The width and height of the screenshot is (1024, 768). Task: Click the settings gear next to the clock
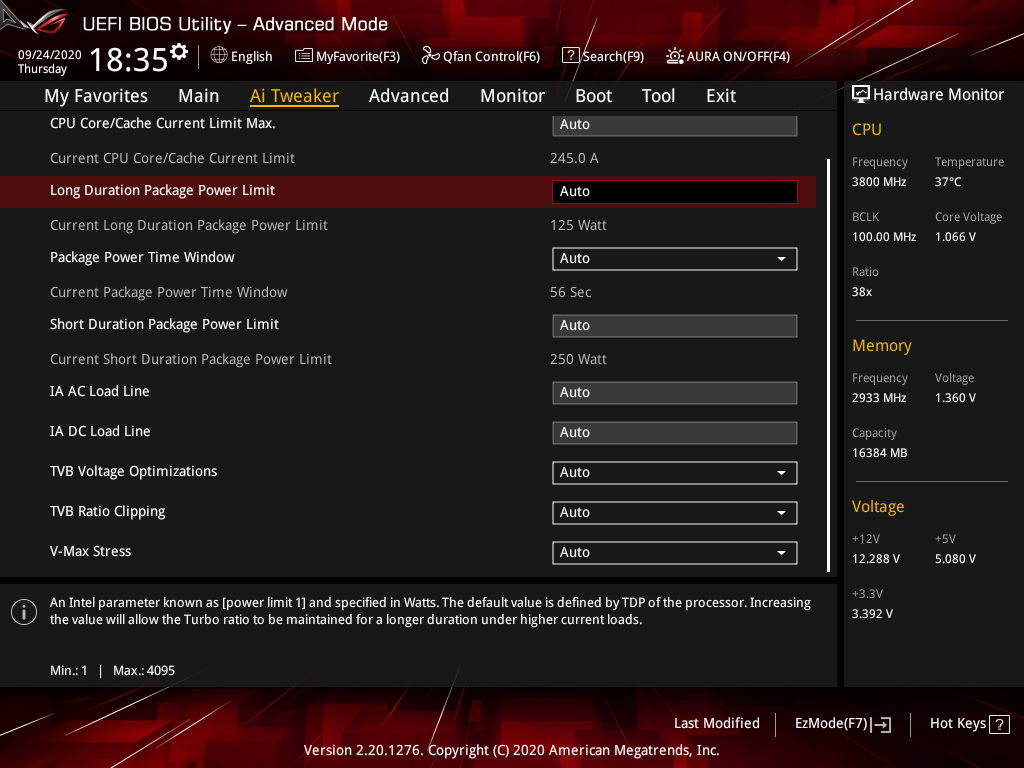(179, 52)
